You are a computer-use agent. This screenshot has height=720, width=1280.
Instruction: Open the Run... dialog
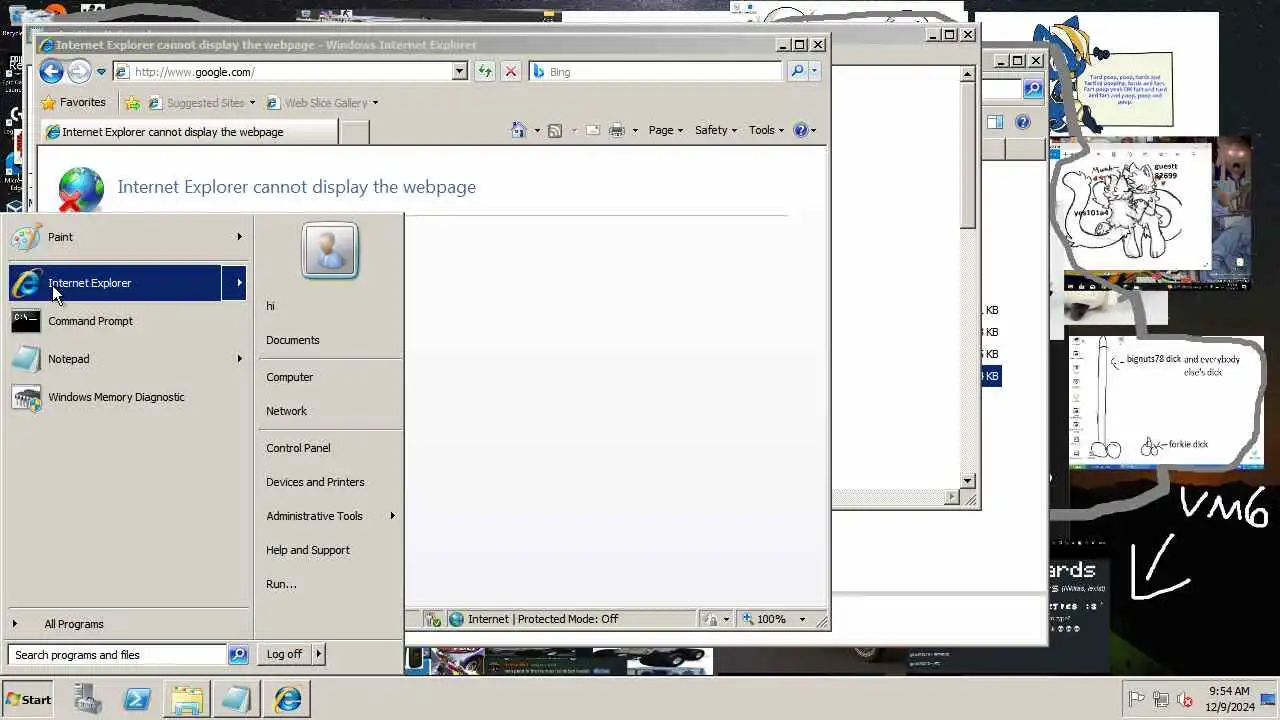(329, 584)
